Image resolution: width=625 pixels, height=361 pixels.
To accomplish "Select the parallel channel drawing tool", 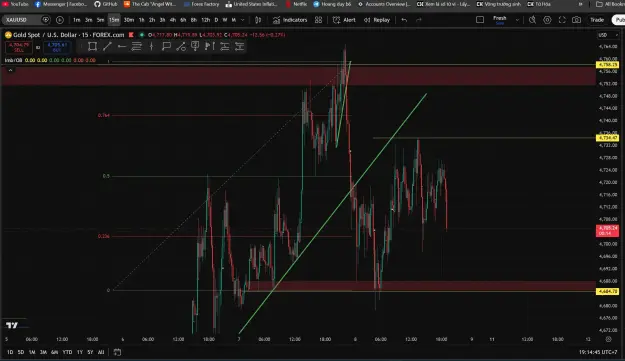I will click(224, 47).
